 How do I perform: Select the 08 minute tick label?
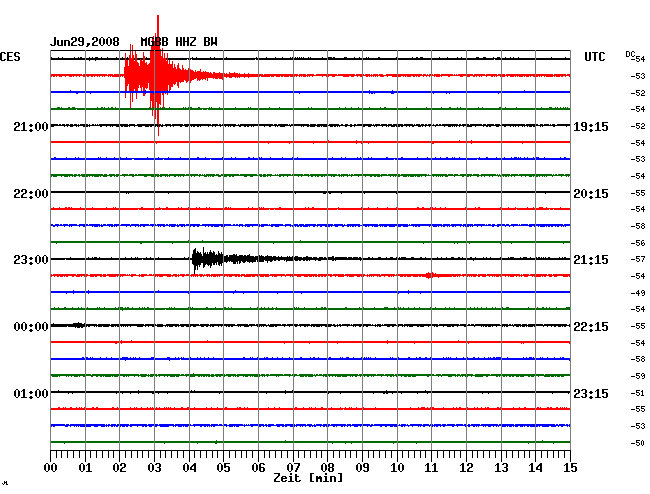tap(327, 468)
